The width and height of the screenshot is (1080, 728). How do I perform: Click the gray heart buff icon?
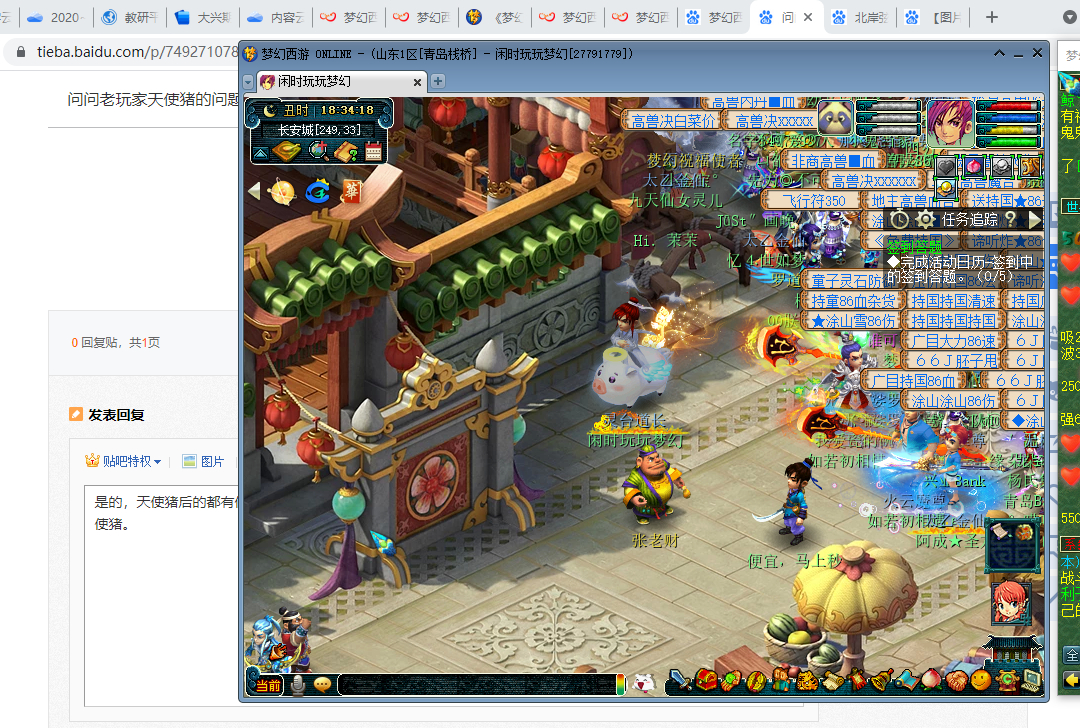click(x=946, y=166)
